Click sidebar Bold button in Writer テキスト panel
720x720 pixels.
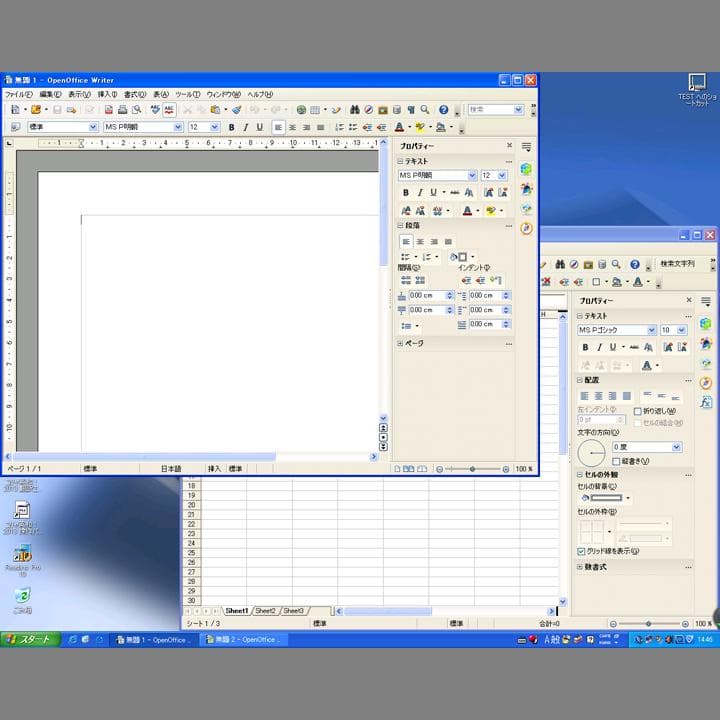click(405, 193)
